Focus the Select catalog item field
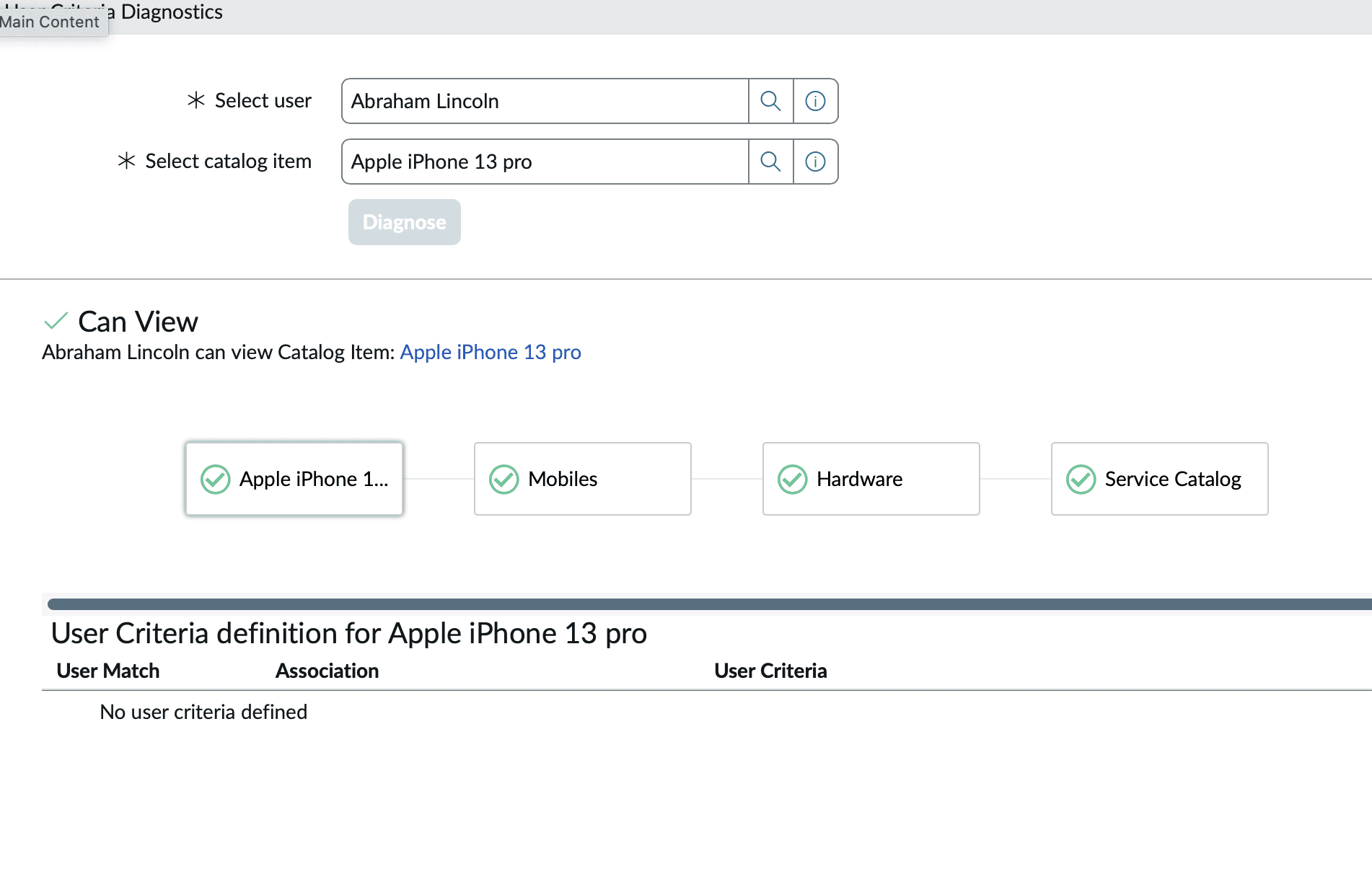Image resolution: width=1372 pixels, height=874 pixels. tap(545, 162)
